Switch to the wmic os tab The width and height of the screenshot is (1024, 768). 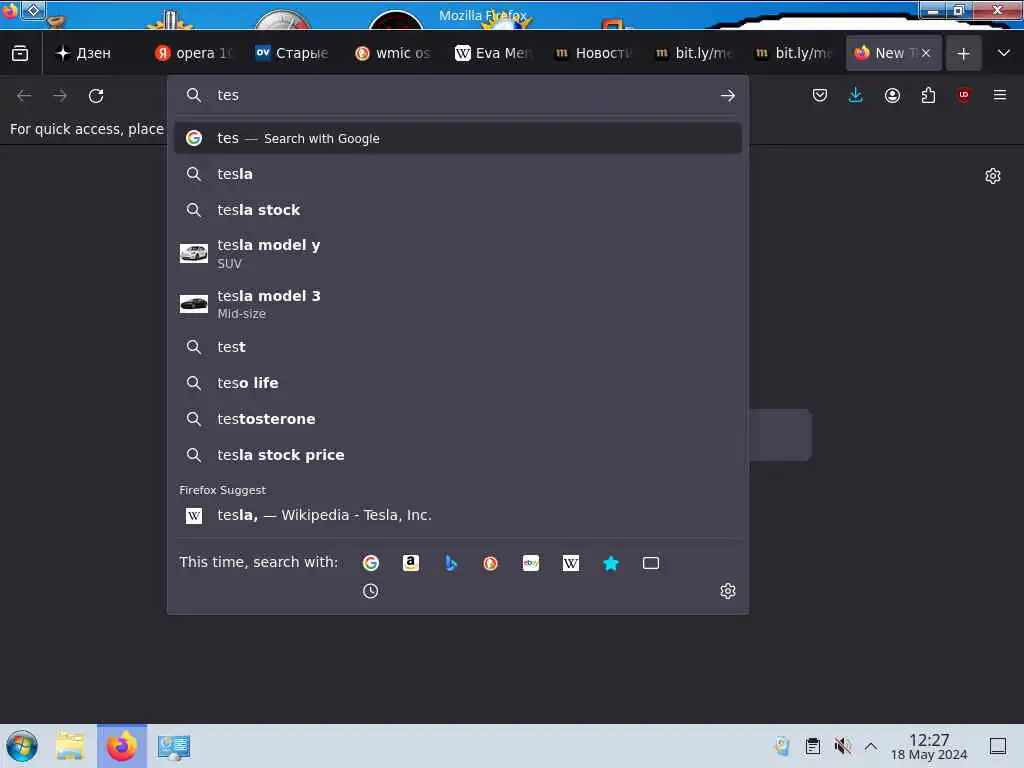393,53
